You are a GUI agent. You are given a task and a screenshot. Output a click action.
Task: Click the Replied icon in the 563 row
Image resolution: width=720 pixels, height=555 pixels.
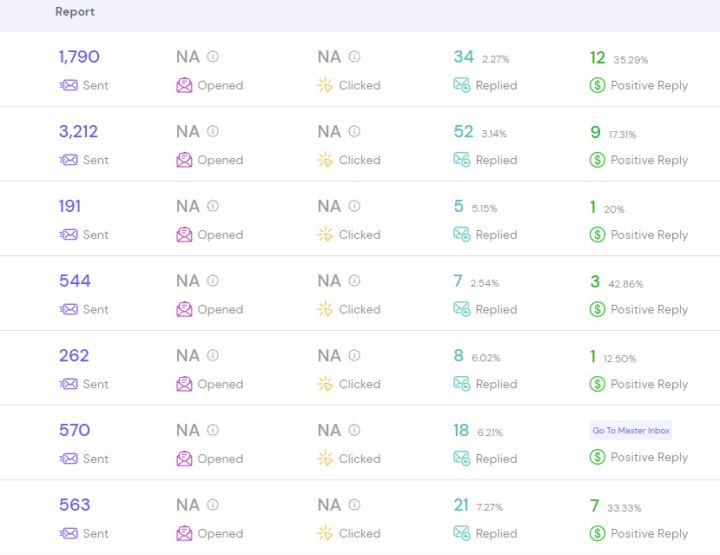point(462,534)
